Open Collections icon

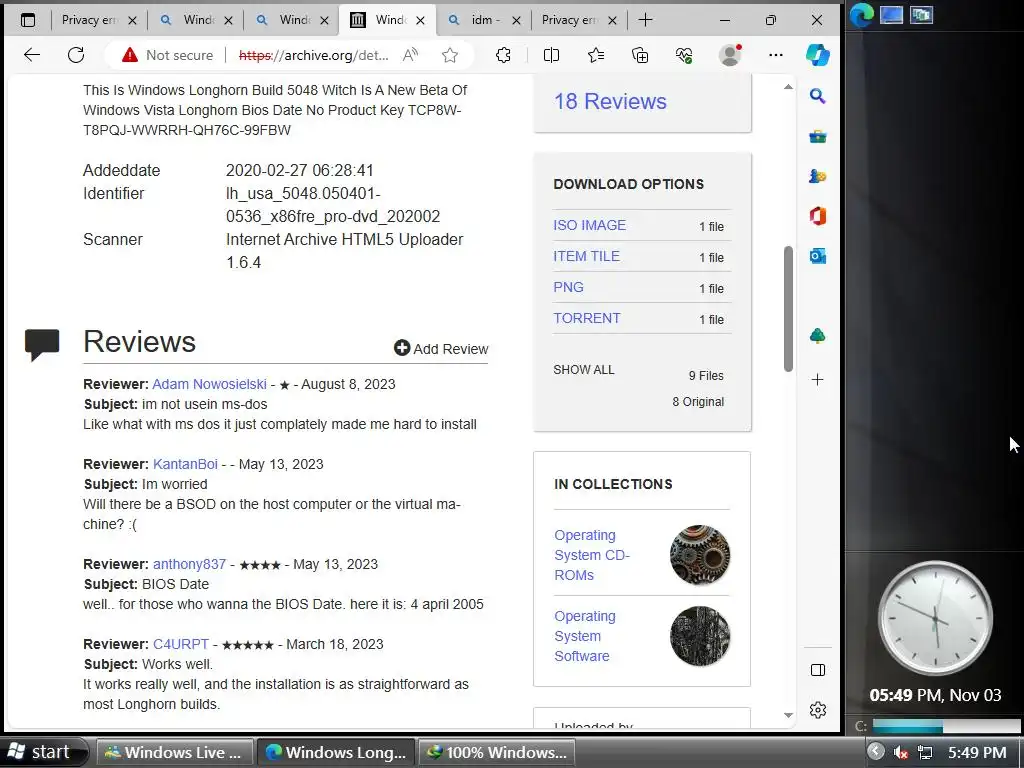click(640, 55)
